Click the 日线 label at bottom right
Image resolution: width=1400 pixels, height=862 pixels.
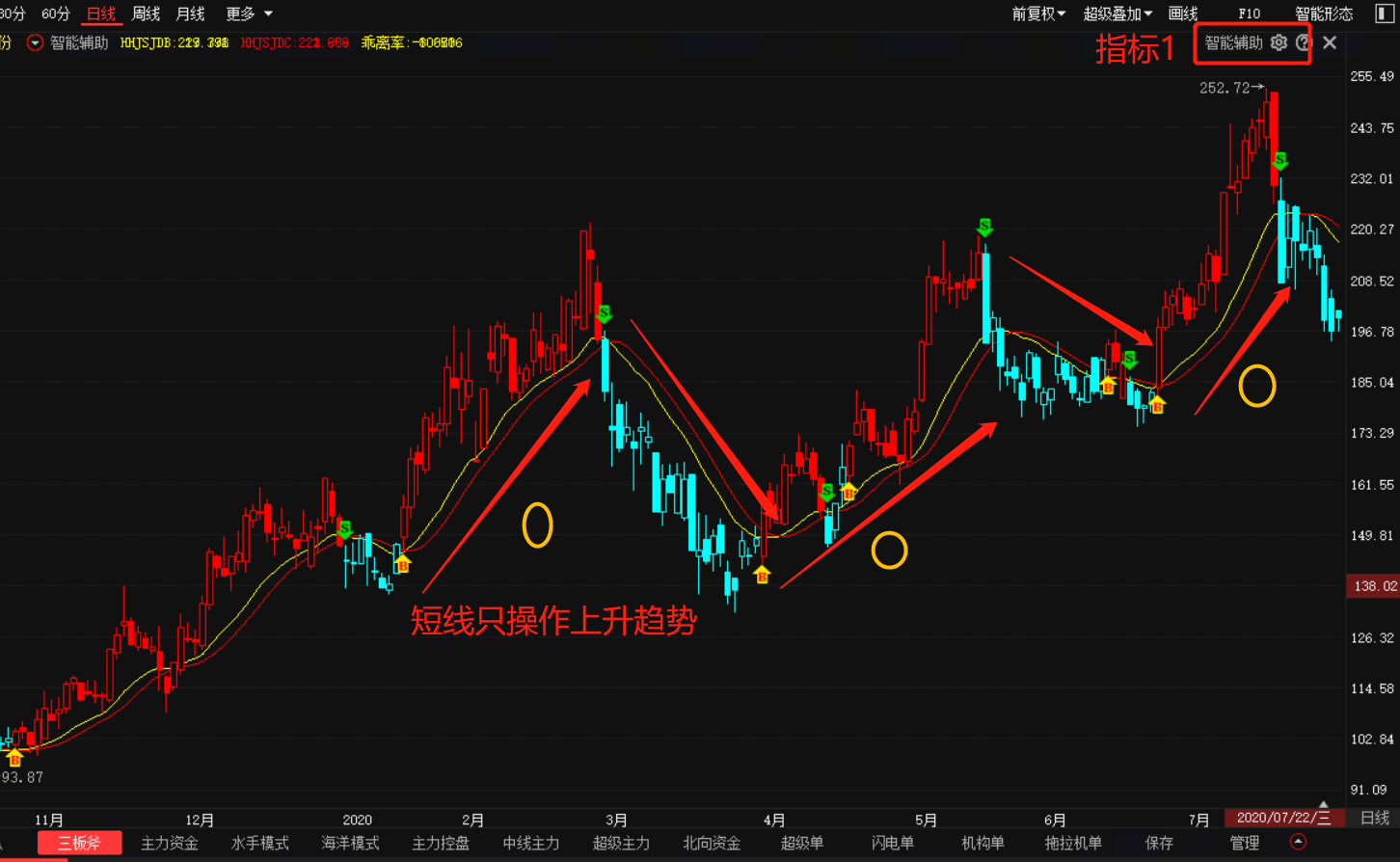click(x=1375, y=818)
